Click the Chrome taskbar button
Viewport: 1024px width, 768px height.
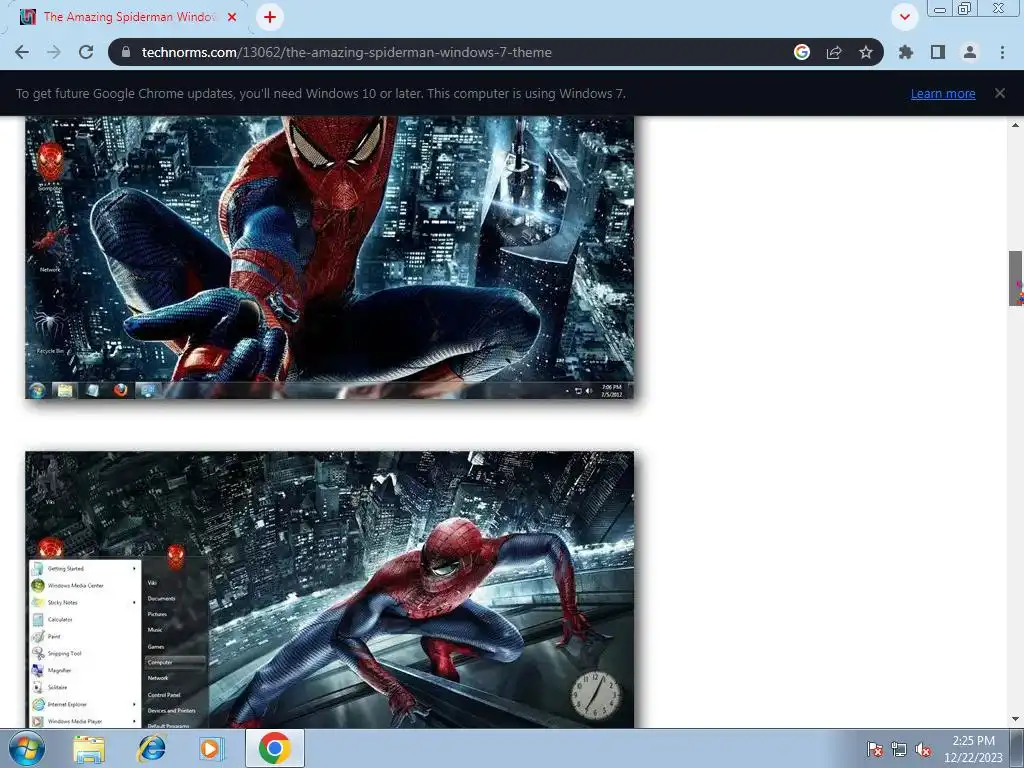[x=274, y=748]
